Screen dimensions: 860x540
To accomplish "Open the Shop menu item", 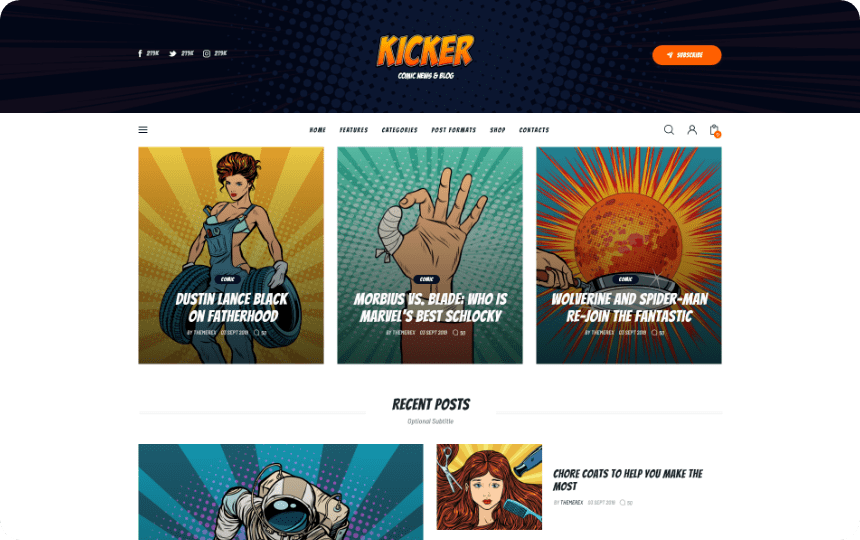I will (x=497, y=130).
